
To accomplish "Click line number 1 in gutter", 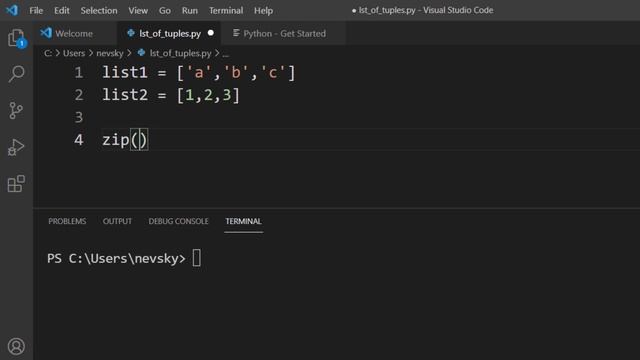I will [x=78, y=73].
